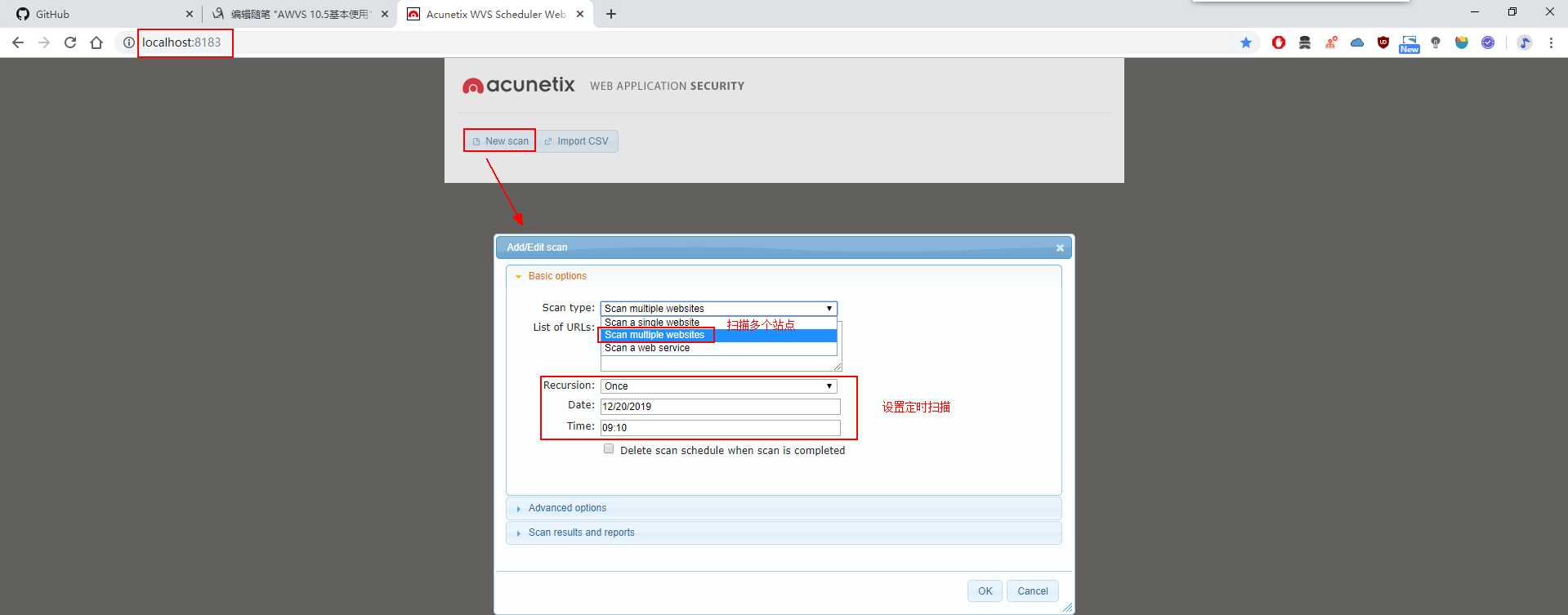Open the orange people-network extension icon

[x=1331, y=42]
